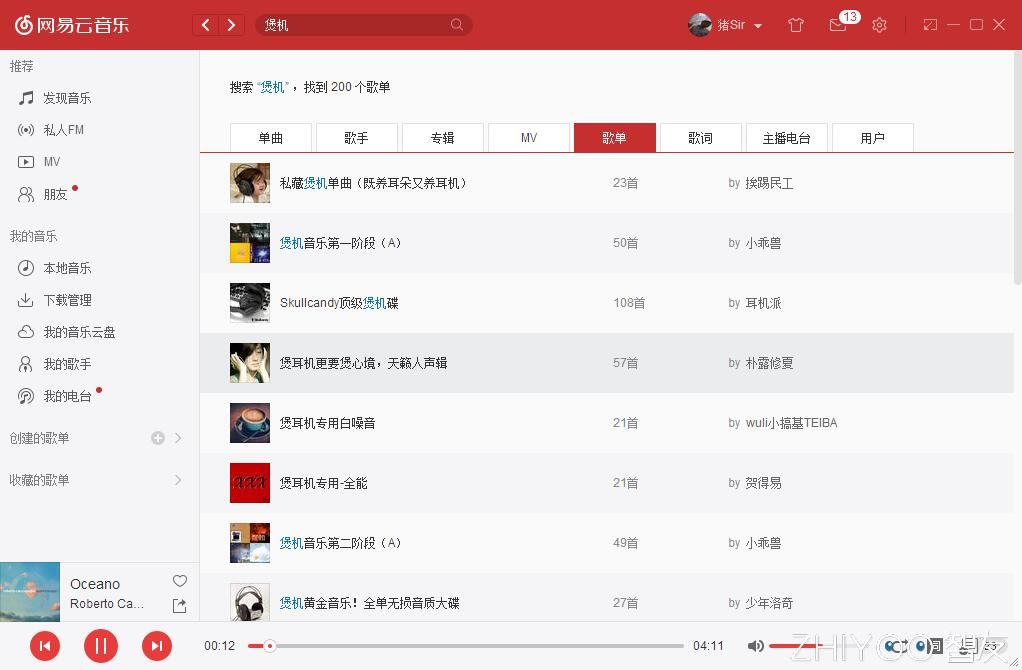Switch to the 单曲 tab
The image size is (1022, 670).
point(270,137)
